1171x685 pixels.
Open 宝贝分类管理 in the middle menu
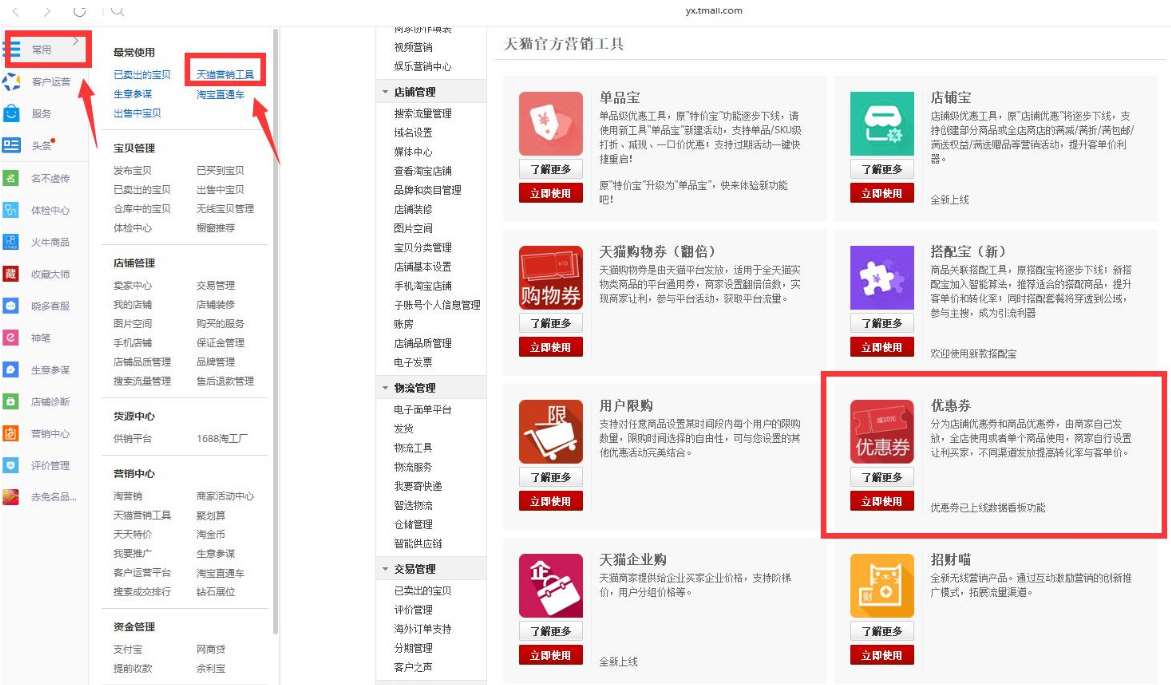pyautogui.click(x=423, y=247)
